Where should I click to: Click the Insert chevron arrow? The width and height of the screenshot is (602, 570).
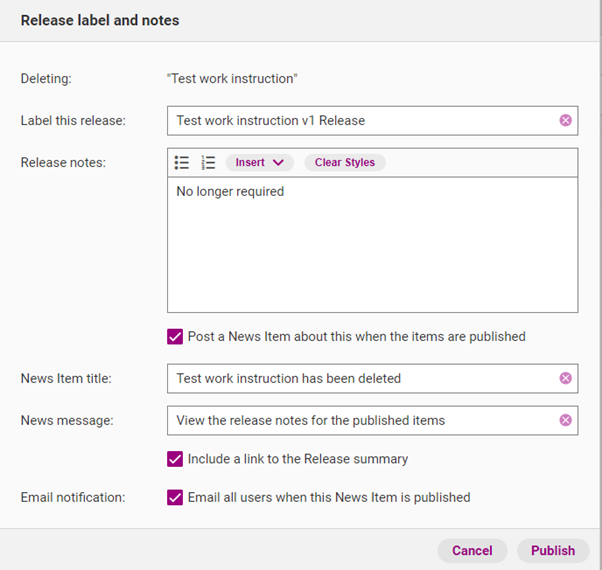[x=278, y=163]
